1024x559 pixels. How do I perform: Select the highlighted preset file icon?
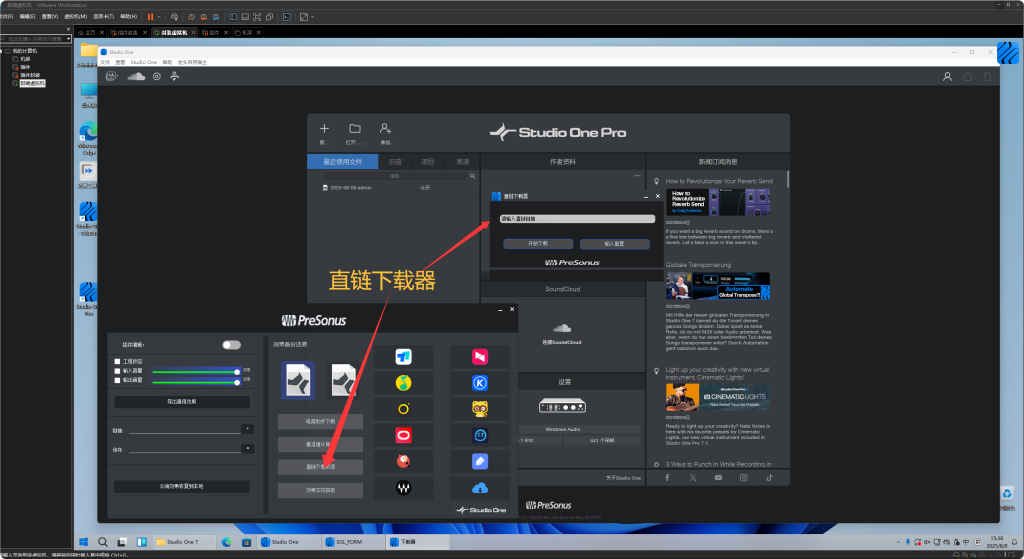[298, 380]
